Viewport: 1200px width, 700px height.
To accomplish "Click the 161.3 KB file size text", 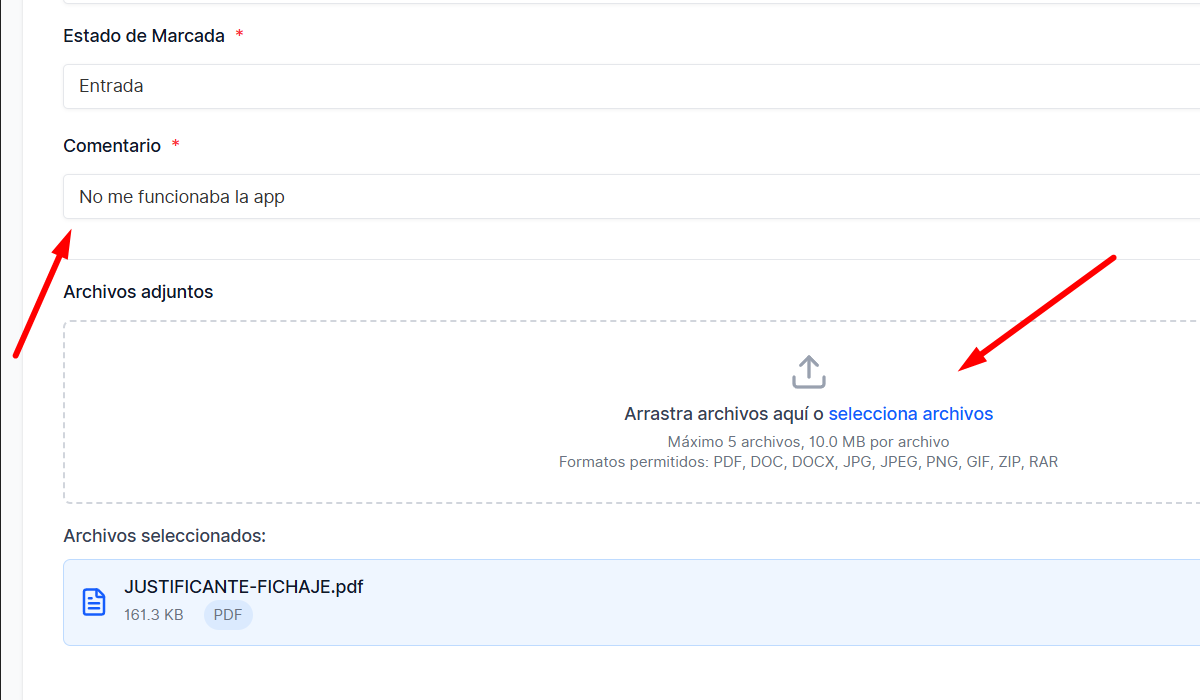I will click(153, 615).
